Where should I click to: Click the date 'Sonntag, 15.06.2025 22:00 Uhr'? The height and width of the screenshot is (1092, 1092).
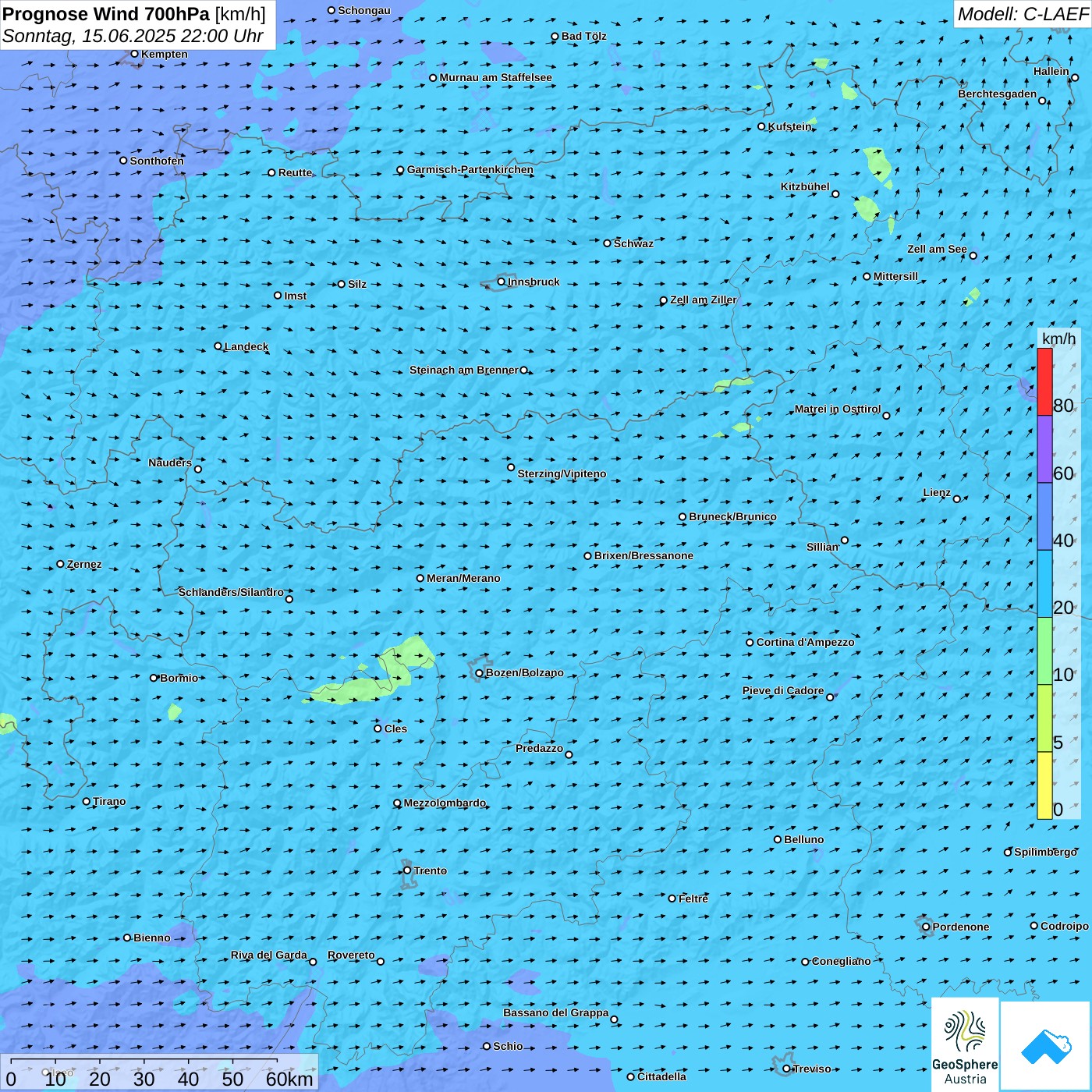[133, 36]
